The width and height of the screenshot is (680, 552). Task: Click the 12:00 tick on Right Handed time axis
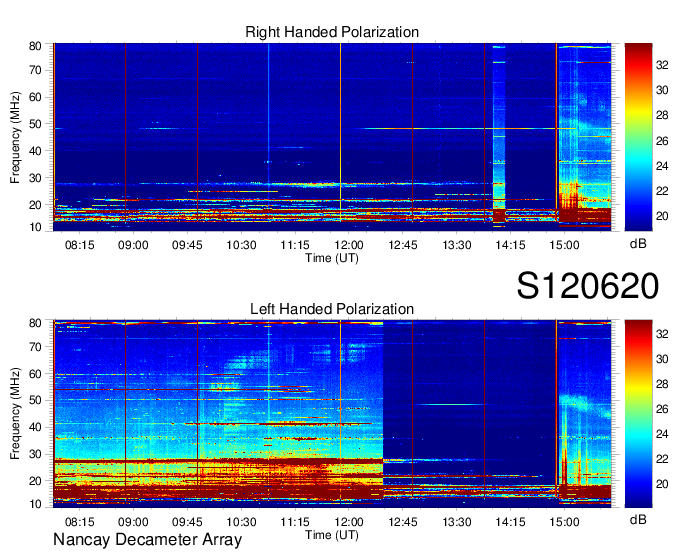[349, 245]
